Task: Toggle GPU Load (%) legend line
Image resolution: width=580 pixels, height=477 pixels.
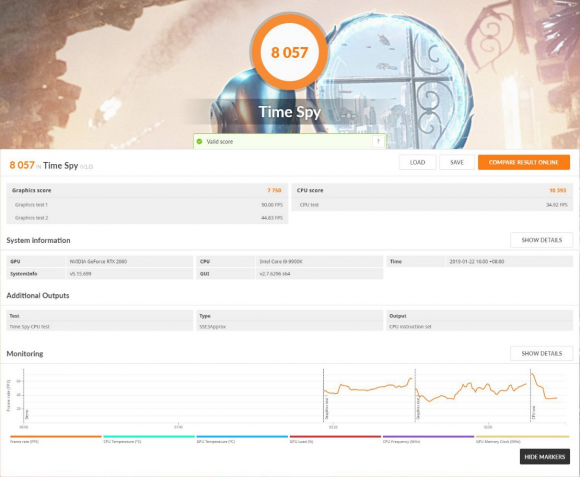Action: pos(335,439)
